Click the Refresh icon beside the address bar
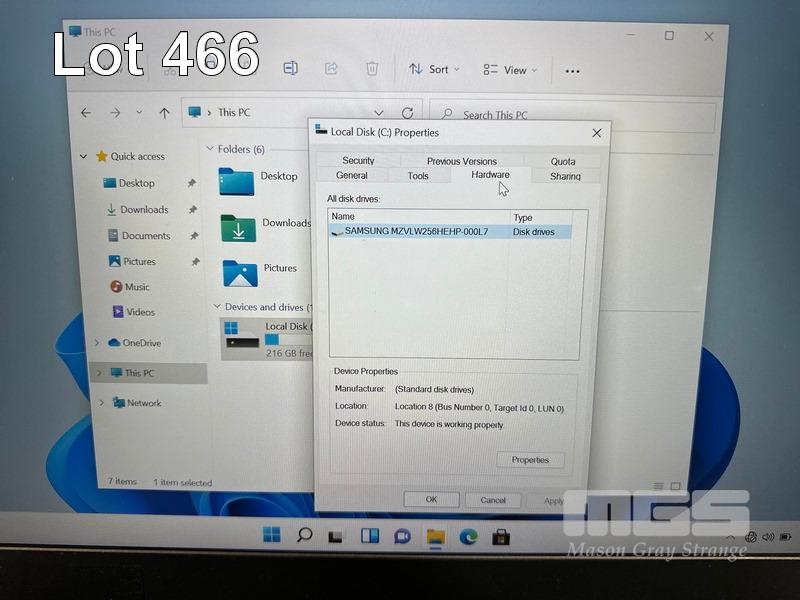Viewport: 800px width, 600px height. coord(407,113)
